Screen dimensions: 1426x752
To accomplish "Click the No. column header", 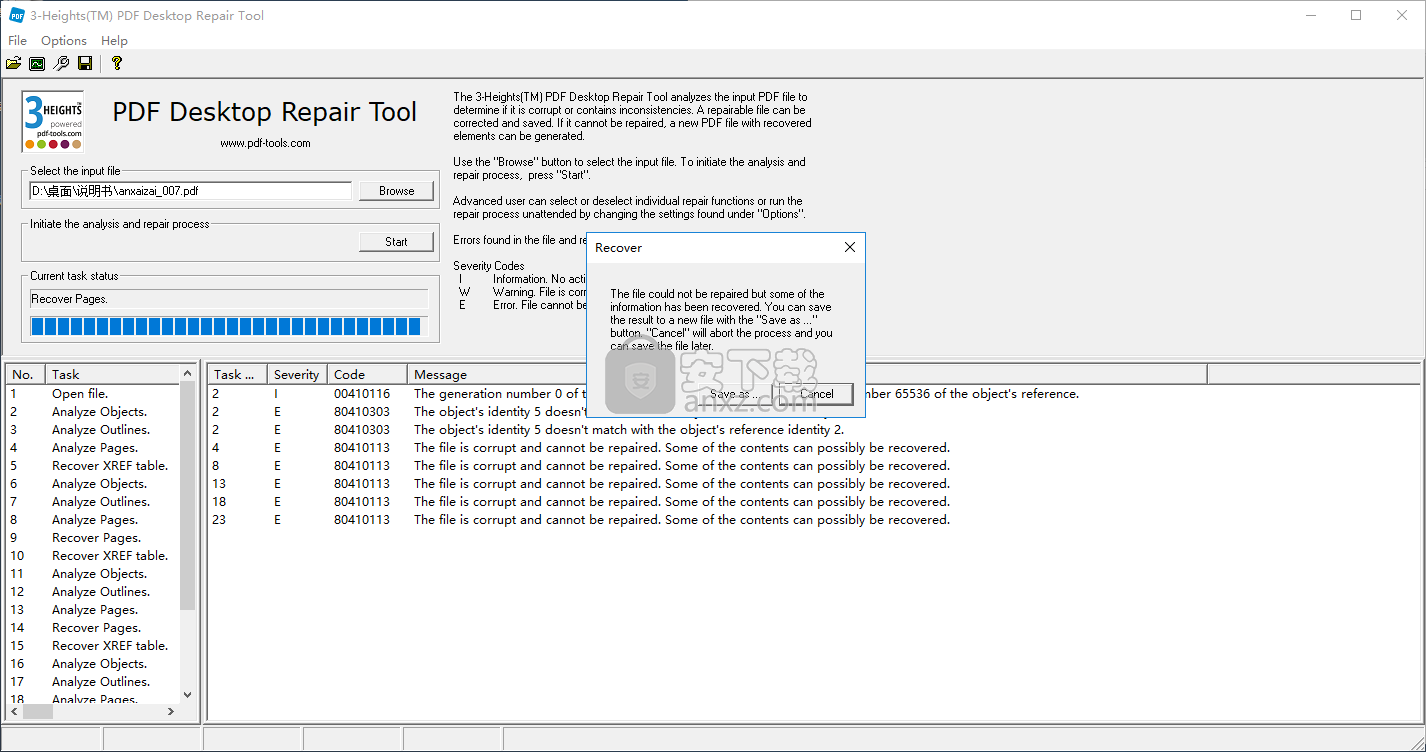I will [x=25, y=374].
